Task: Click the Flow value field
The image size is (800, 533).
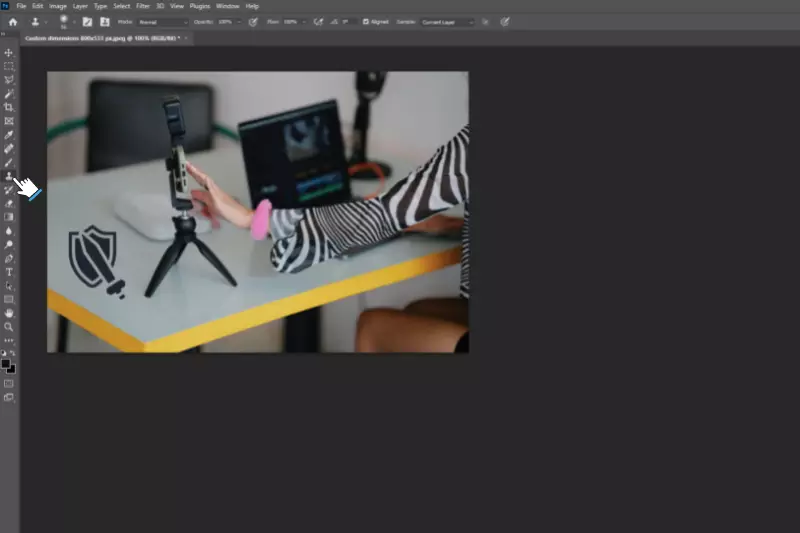Action: (290, 22)
